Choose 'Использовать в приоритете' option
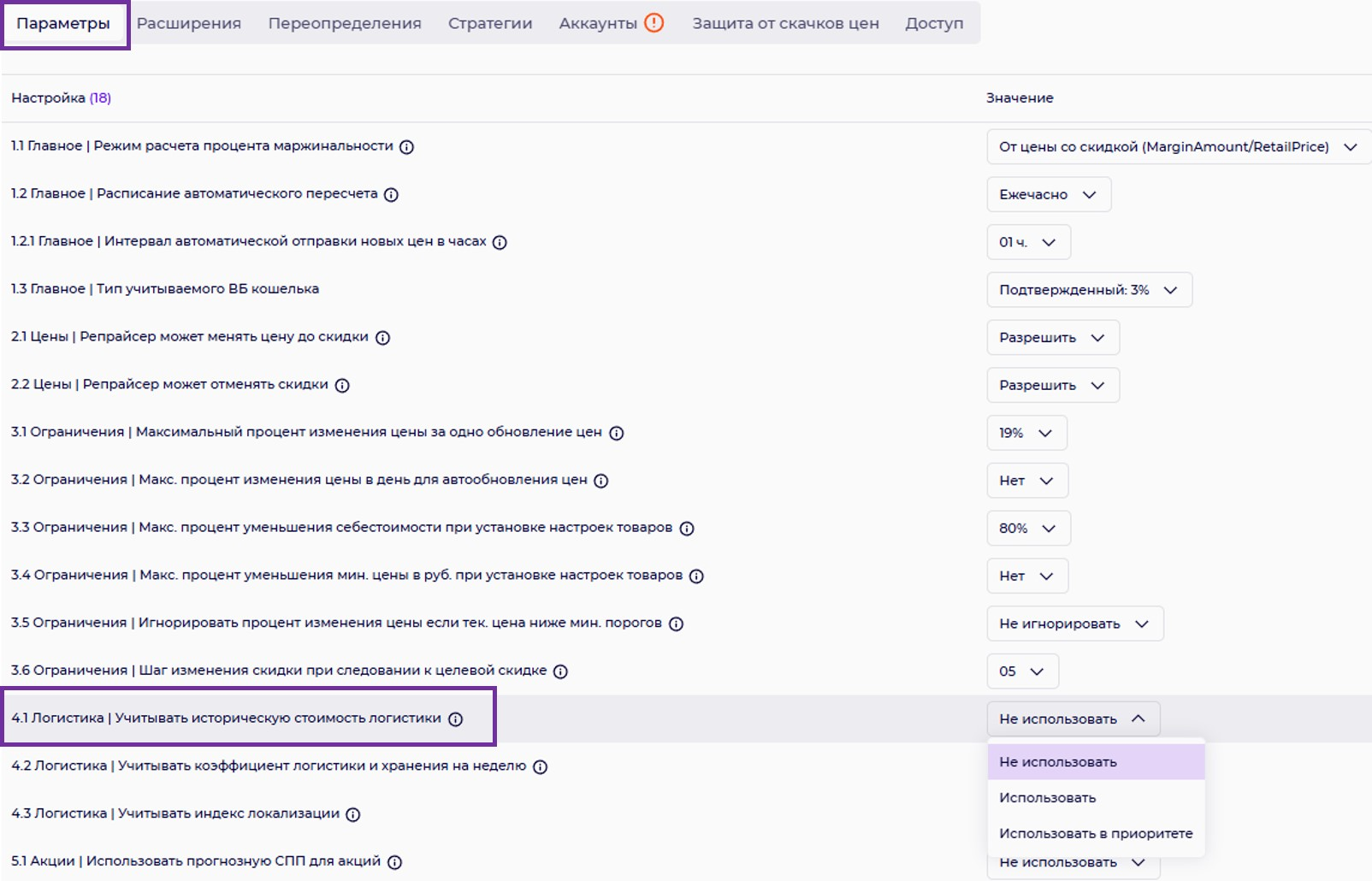 point(1096,834)
